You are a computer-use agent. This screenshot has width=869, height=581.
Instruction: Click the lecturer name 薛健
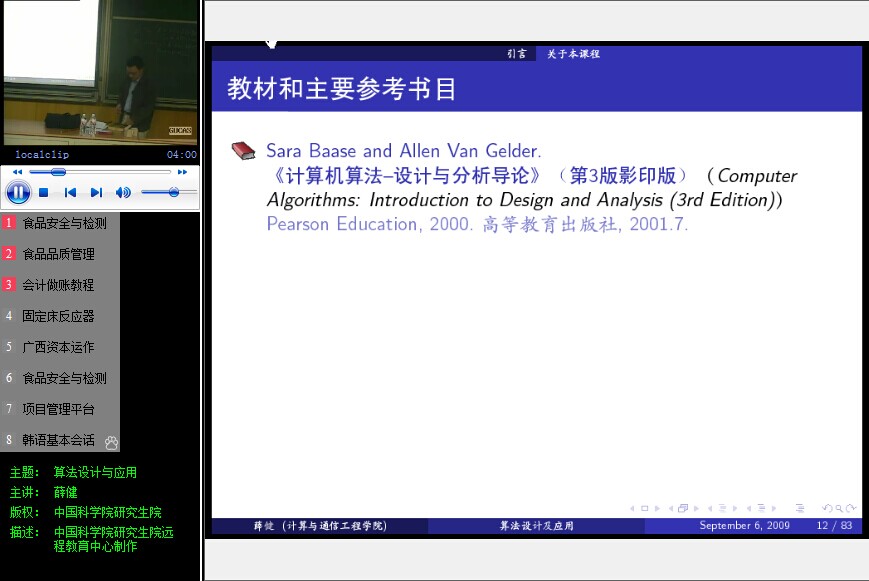(65, 492)
